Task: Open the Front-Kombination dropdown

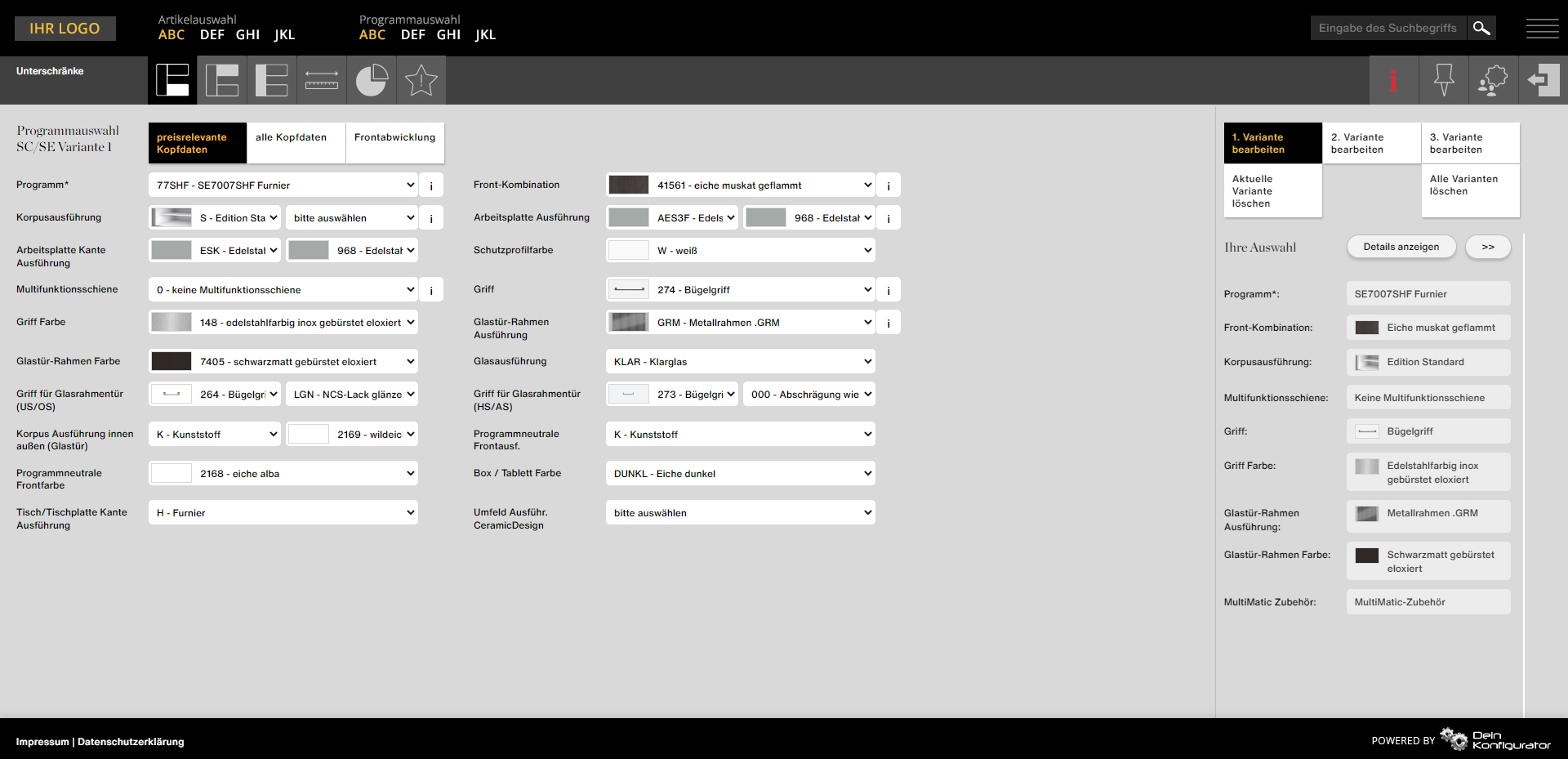Action: (x=741, y=185)
